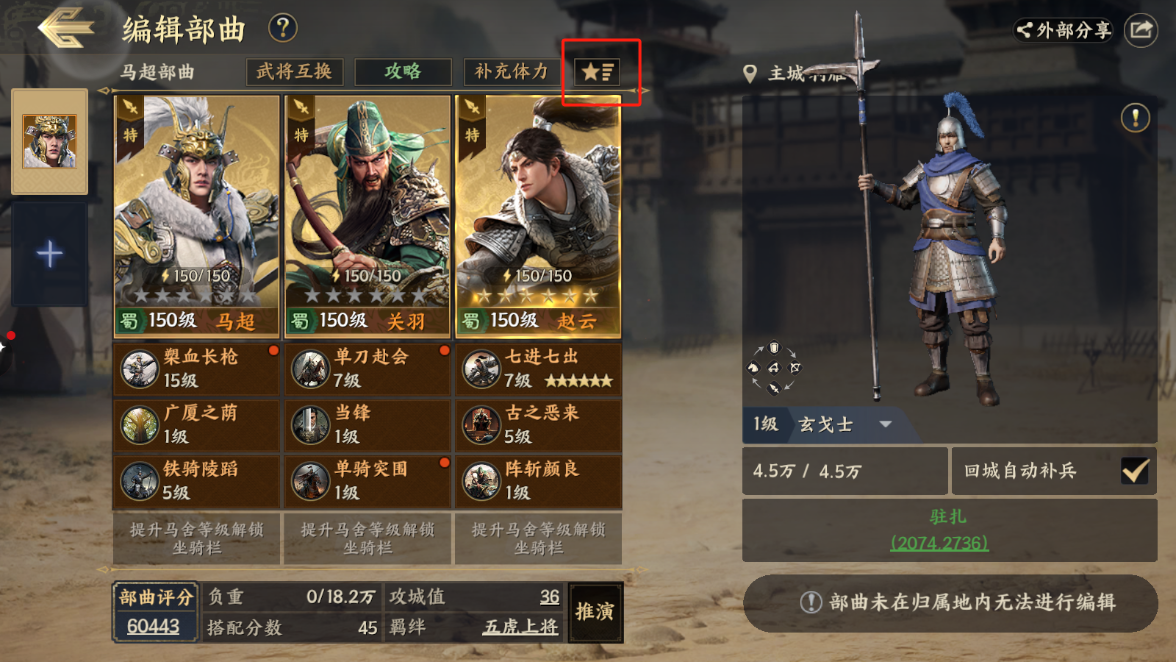This screenshot has width=1176, height=662.
Task: Click the 推演 button
Action: 596,612
